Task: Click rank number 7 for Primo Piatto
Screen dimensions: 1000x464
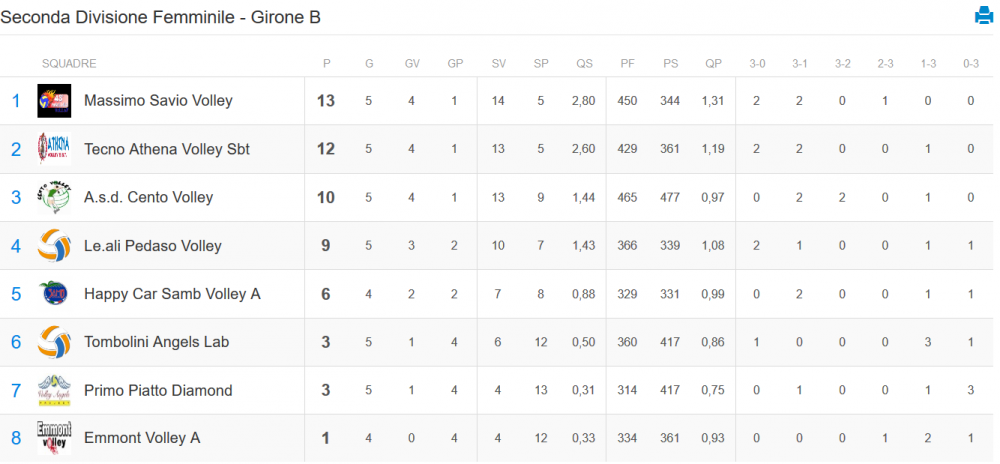Action: pos(16,390)
